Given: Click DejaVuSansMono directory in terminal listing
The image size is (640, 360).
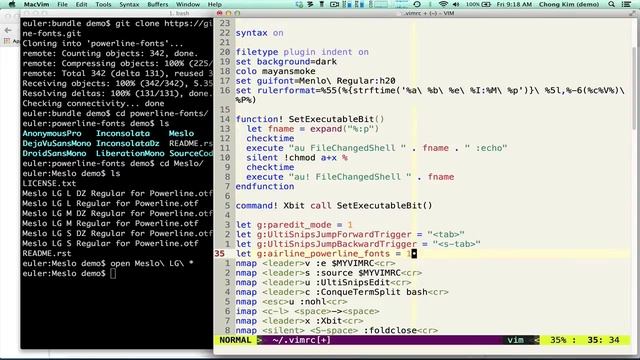Looking at the screenshot, I should [x=57, y=143].
